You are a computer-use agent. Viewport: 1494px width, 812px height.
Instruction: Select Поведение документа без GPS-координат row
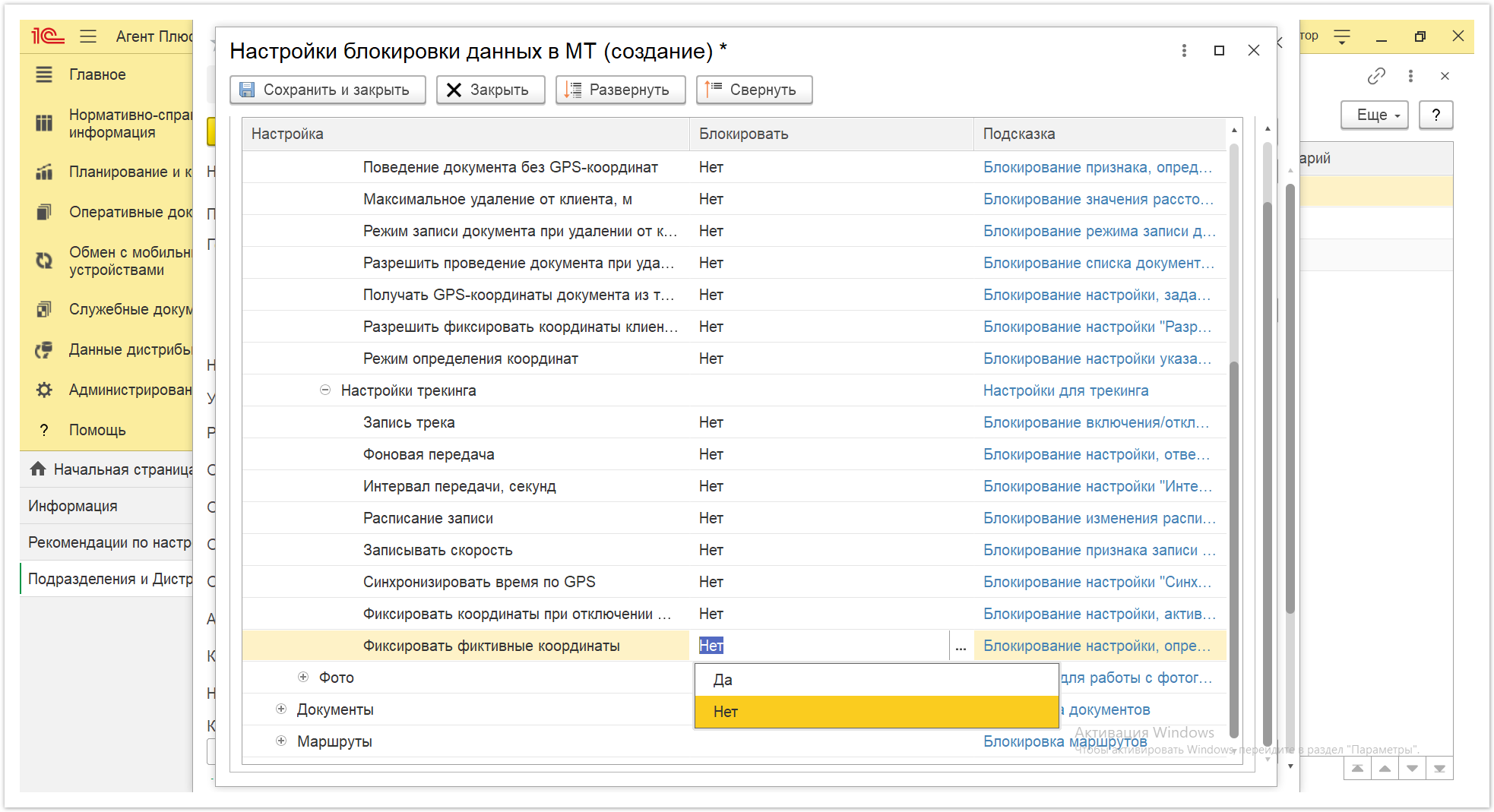point(734,167)
